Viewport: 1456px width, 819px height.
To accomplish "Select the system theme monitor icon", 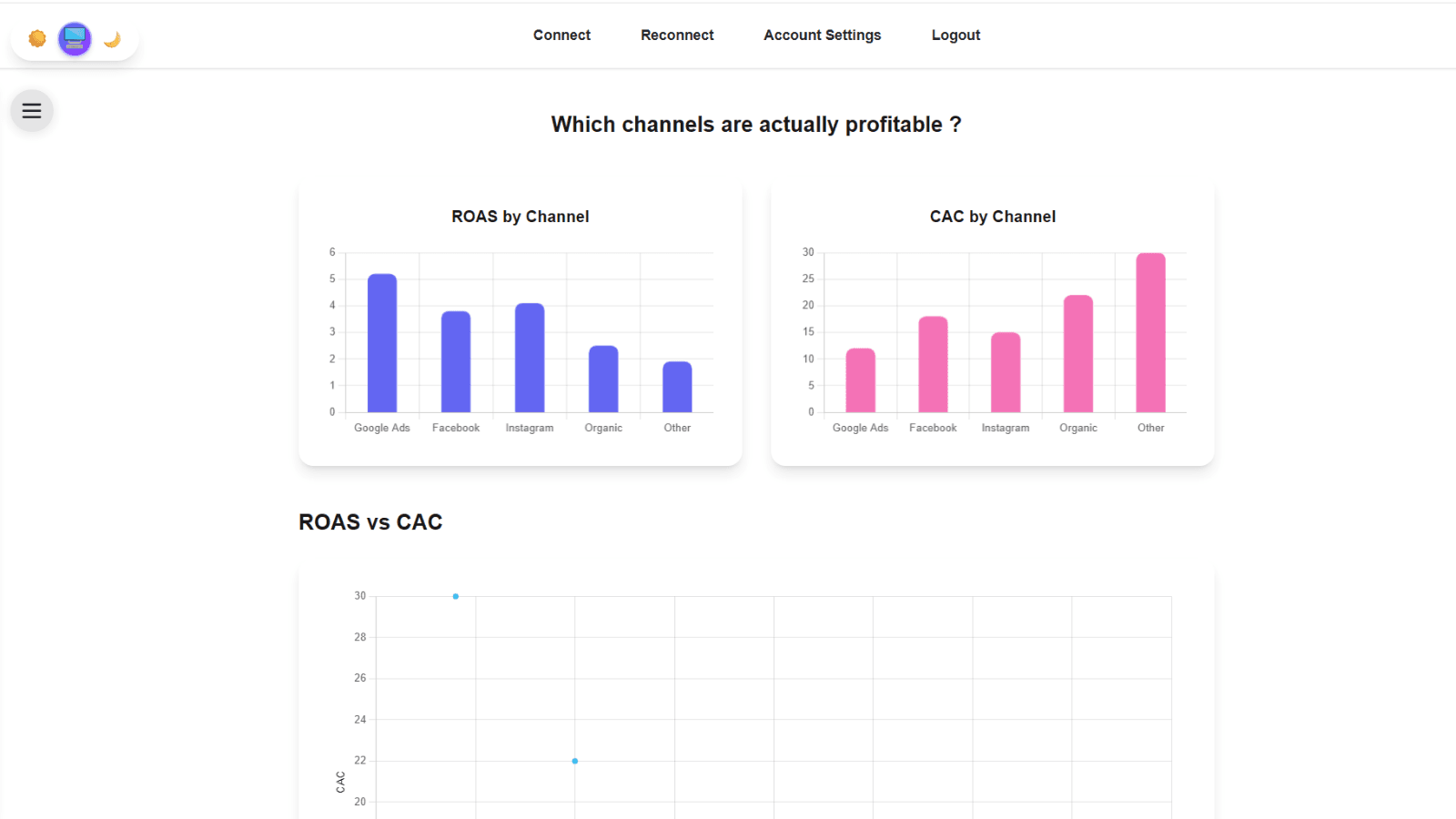I will (x=75, y=39).
